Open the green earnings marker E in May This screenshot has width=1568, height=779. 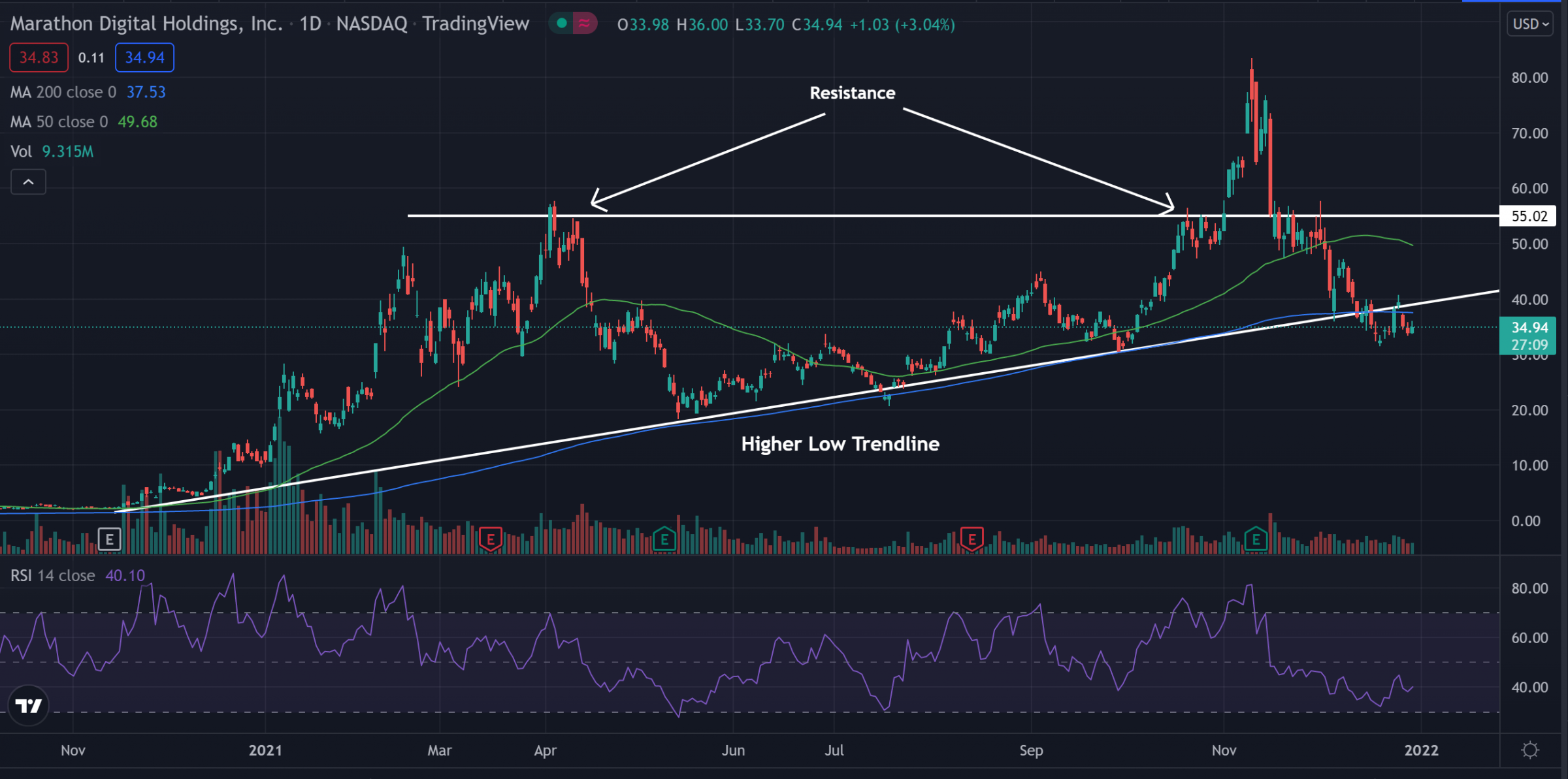[664, 540]
